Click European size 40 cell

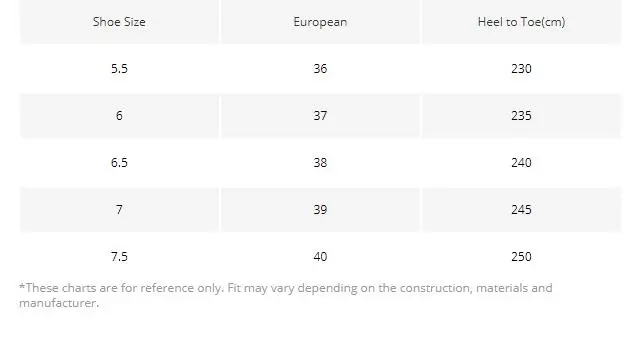pos(320,257)
